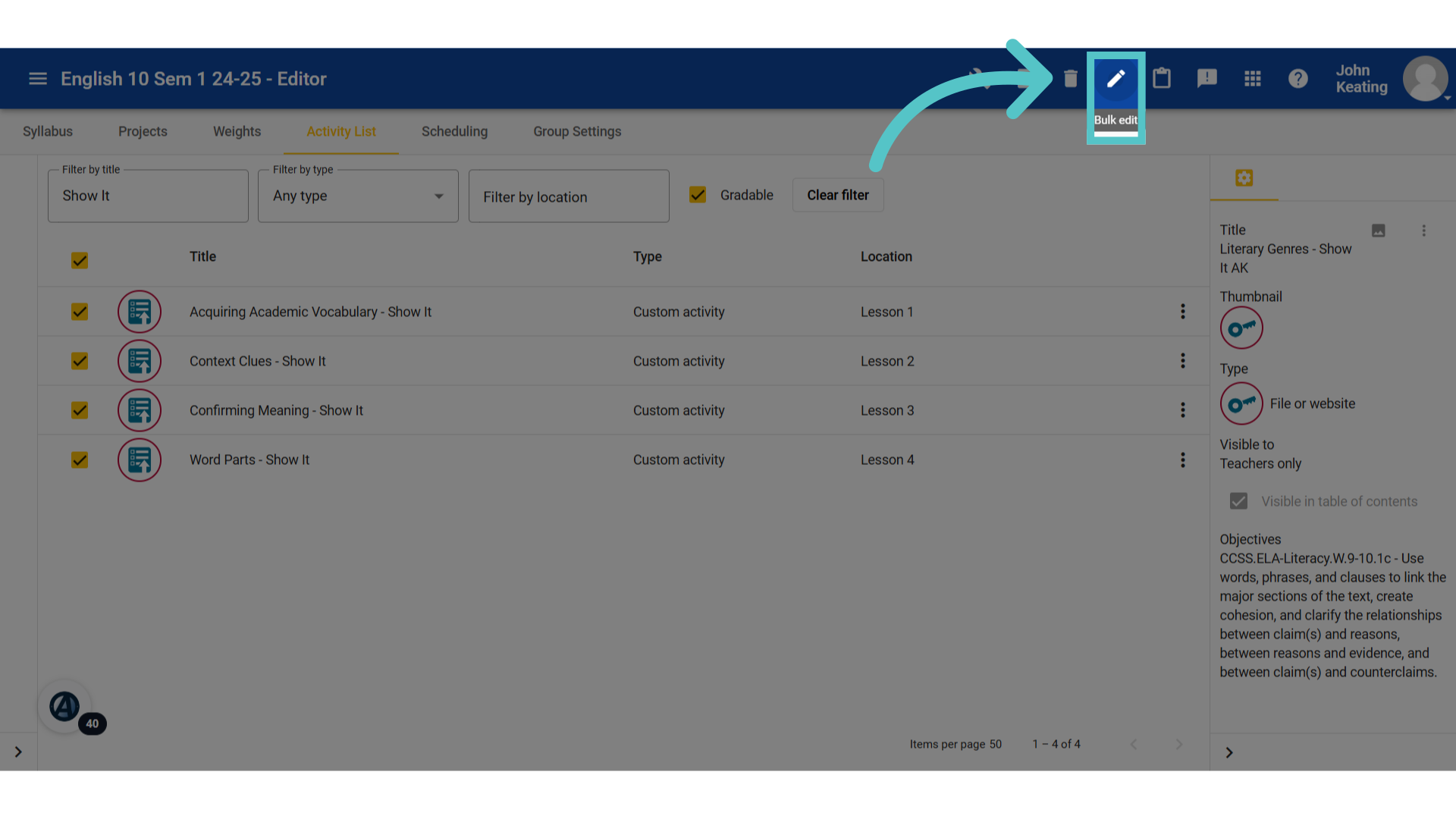Click the Clear filter button
This screenshot has height=819, width=1456.
(x=838, y=195)
